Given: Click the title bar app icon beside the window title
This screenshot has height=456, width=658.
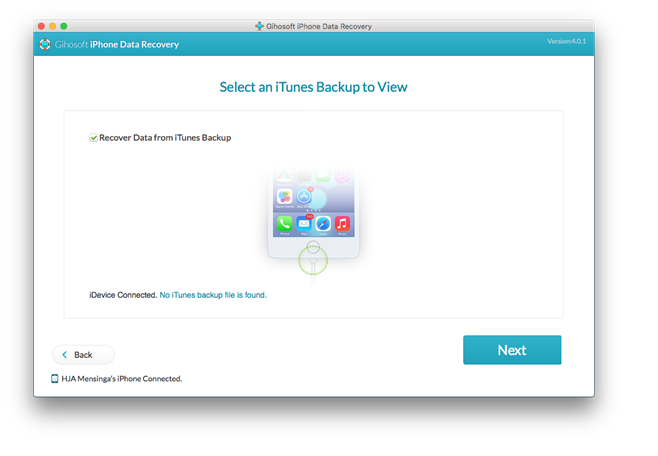Looking at the screenshot, I should tap(260, 25).
